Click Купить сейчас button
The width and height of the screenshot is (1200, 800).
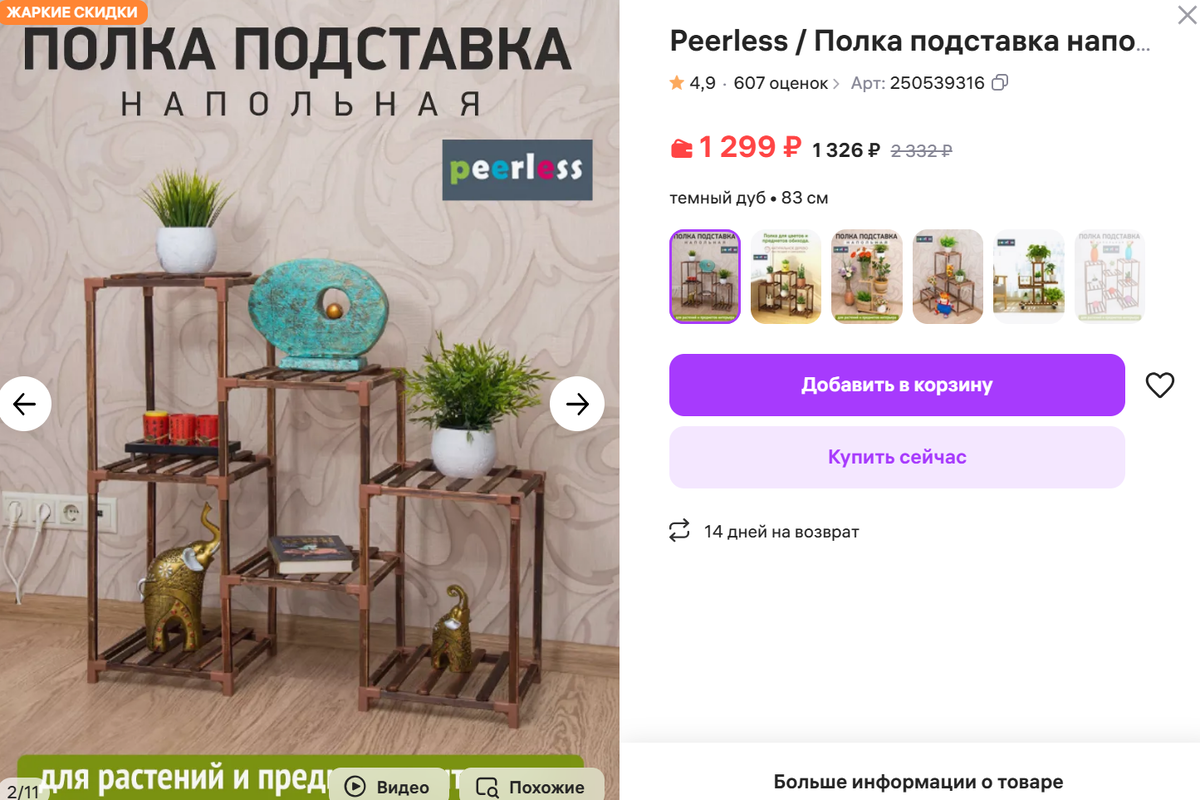(x=897, y=457)
